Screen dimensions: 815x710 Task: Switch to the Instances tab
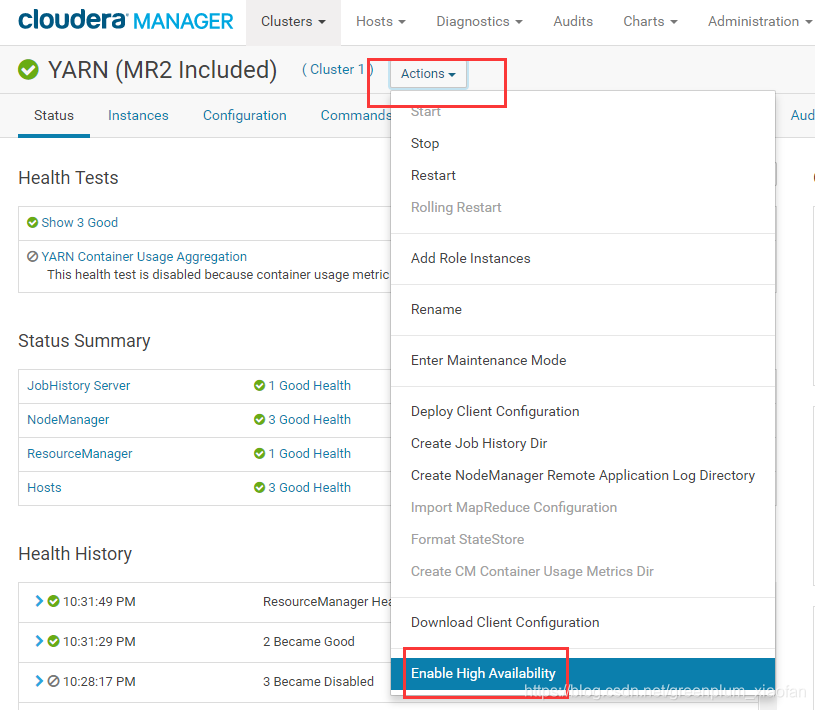pos(138,115)
